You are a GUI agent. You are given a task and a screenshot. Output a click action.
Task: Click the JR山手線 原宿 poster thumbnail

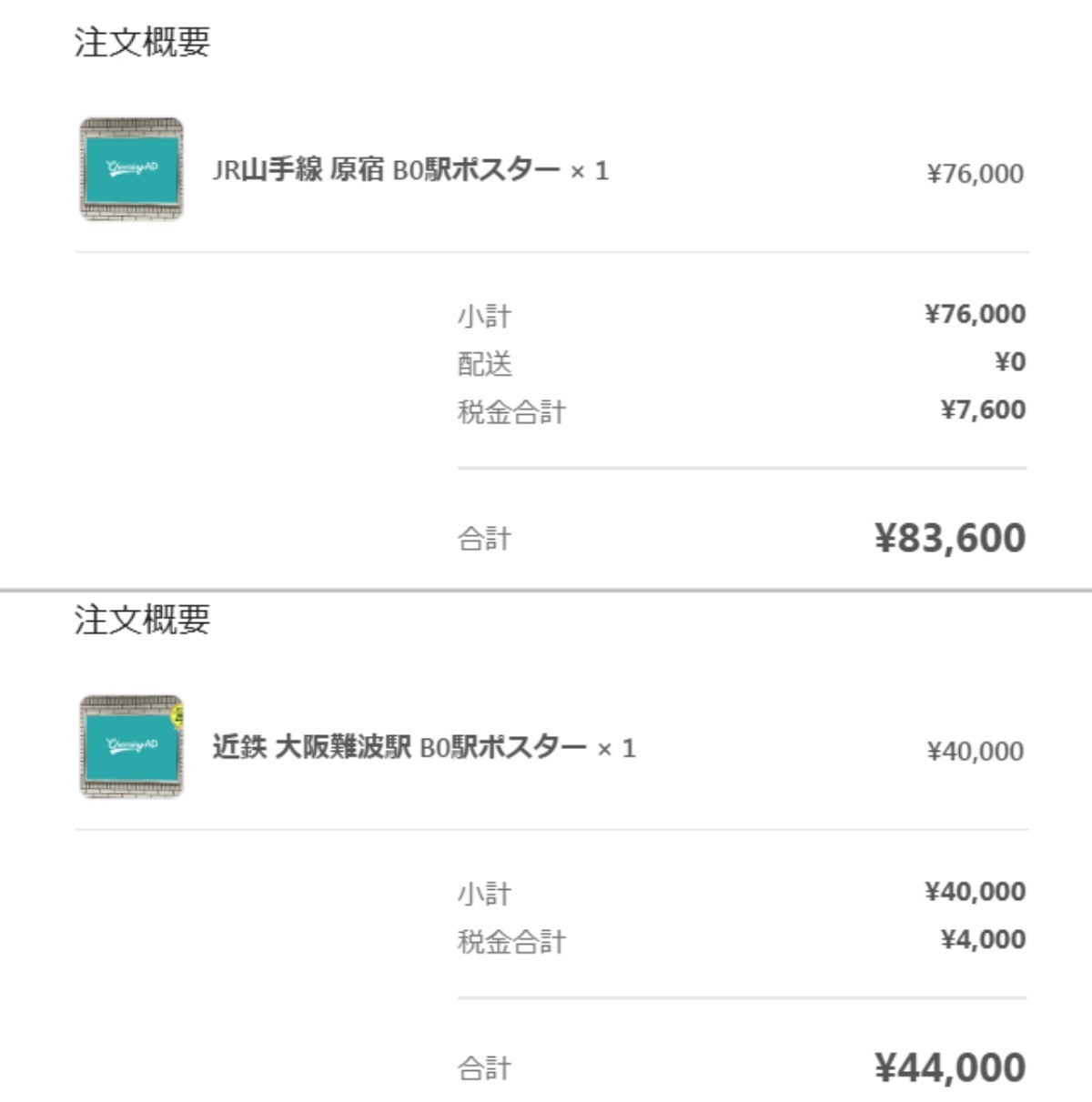[x=131, y=169]
